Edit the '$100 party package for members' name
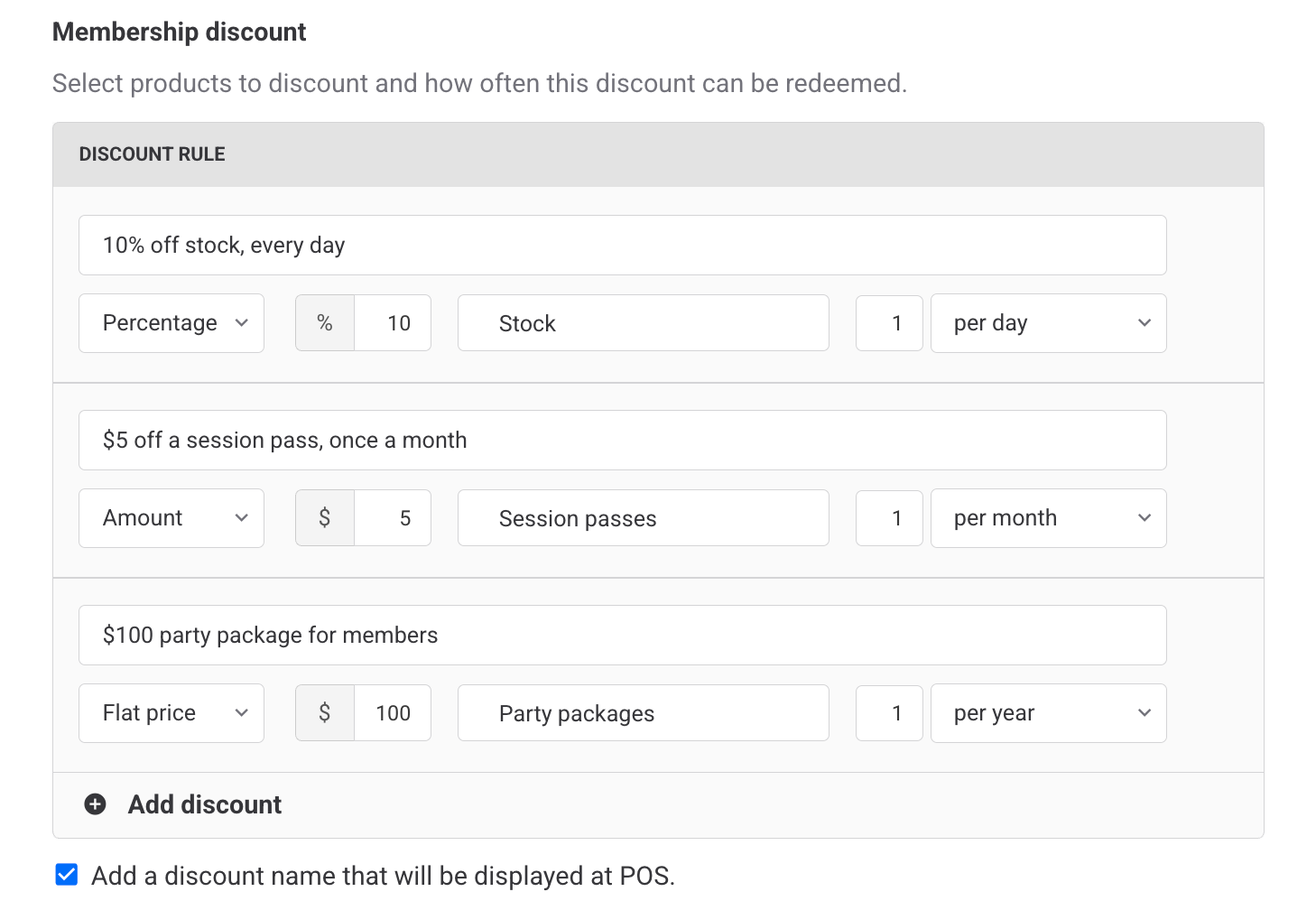 click(622, 636)
